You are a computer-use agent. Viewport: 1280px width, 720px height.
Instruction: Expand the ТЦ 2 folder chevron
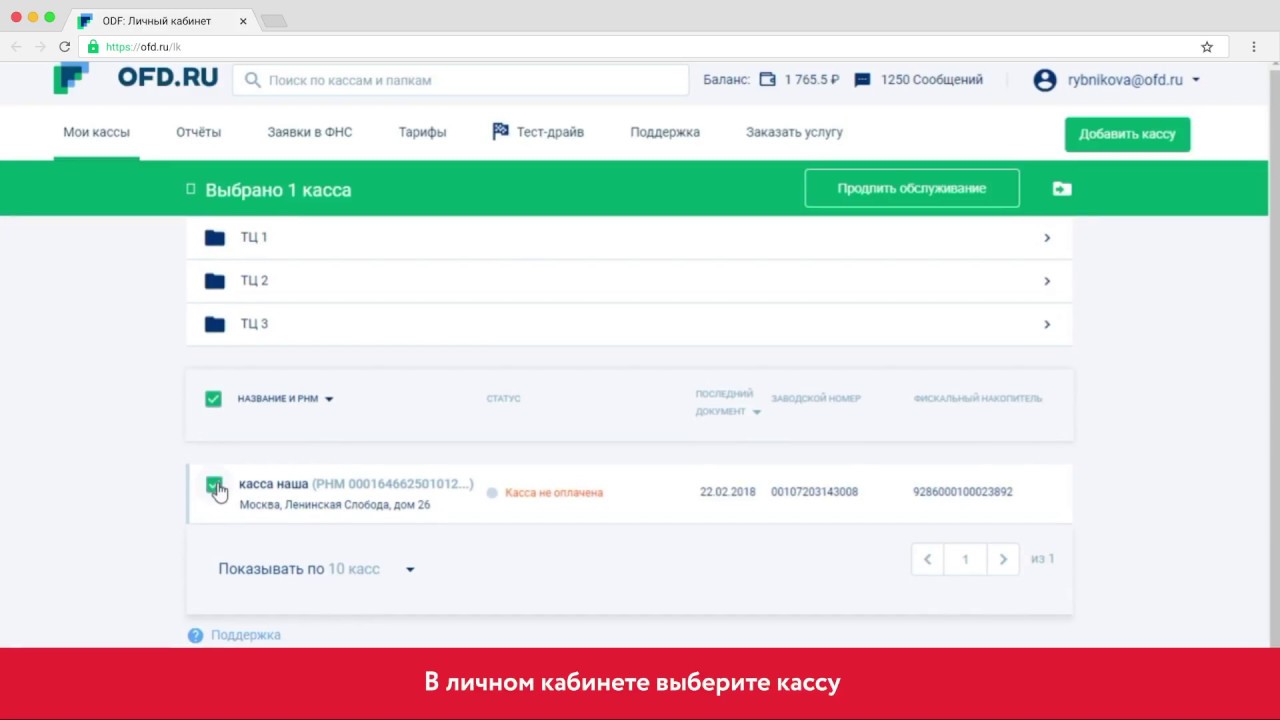(x=1047, y=281)
